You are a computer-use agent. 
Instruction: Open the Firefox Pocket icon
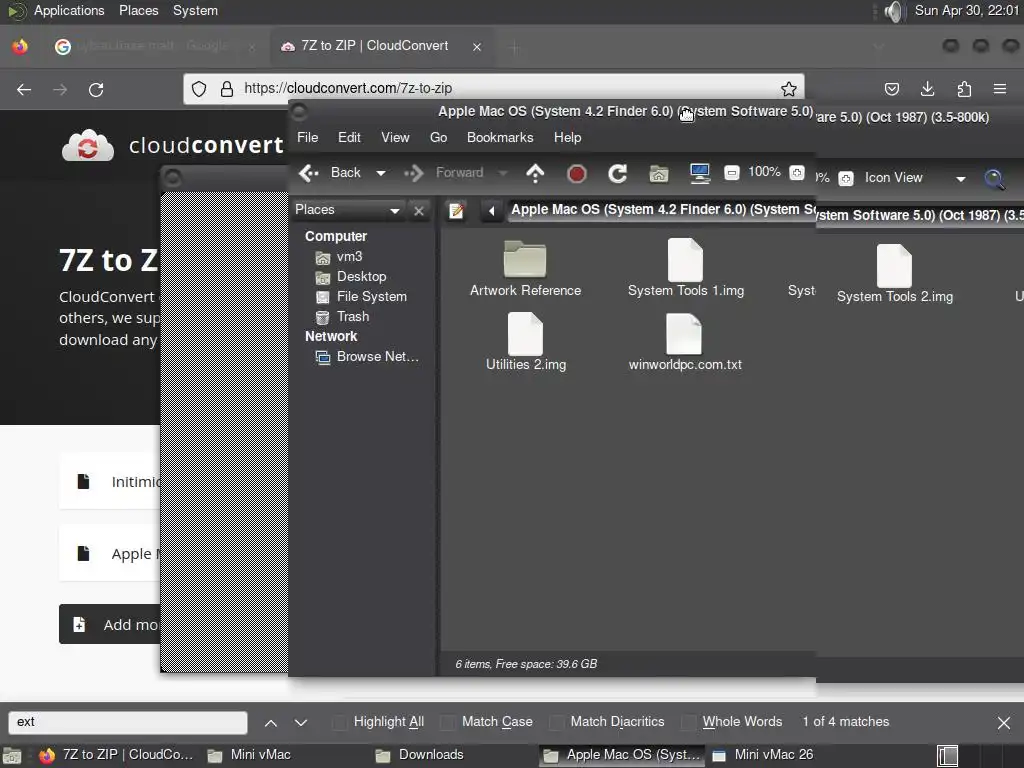[x=891, y=89]
